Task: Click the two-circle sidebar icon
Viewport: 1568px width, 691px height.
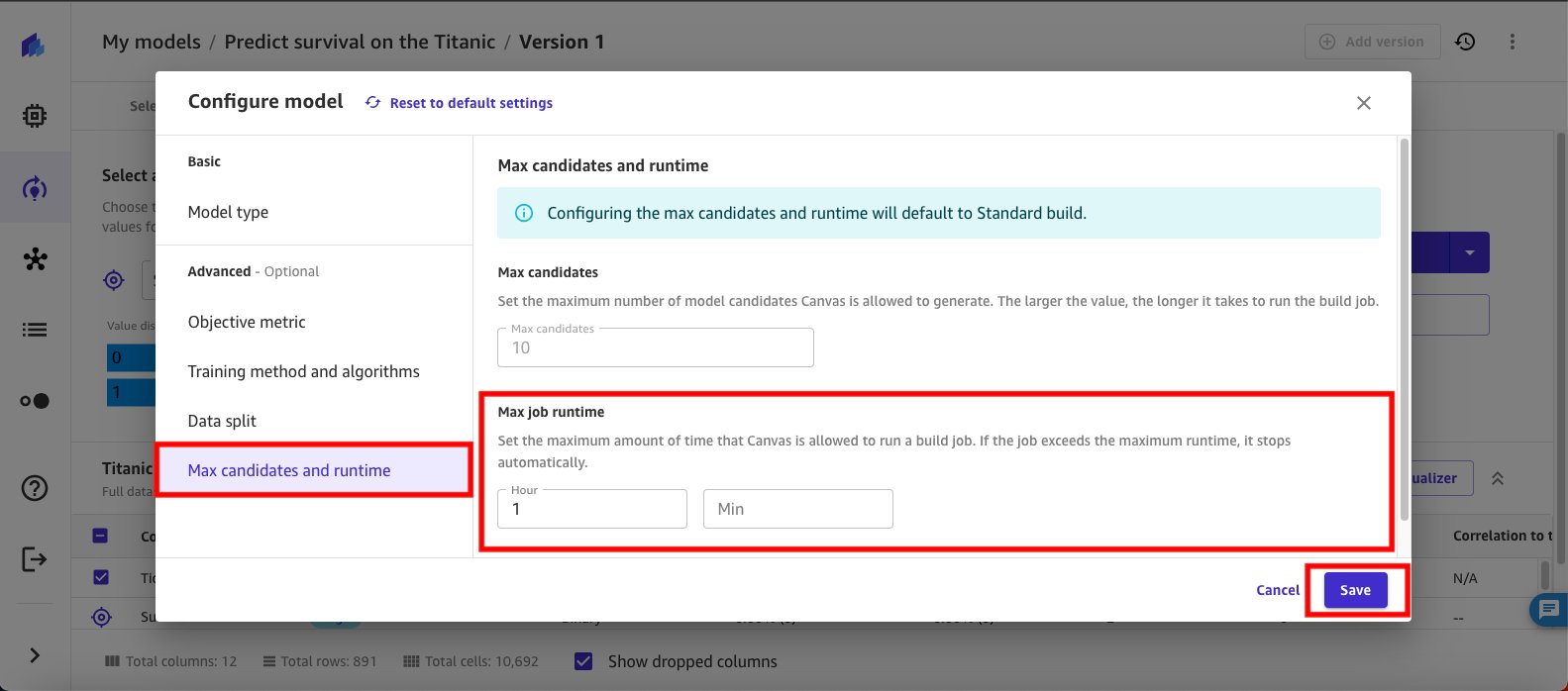Action: tap(35, 401)
